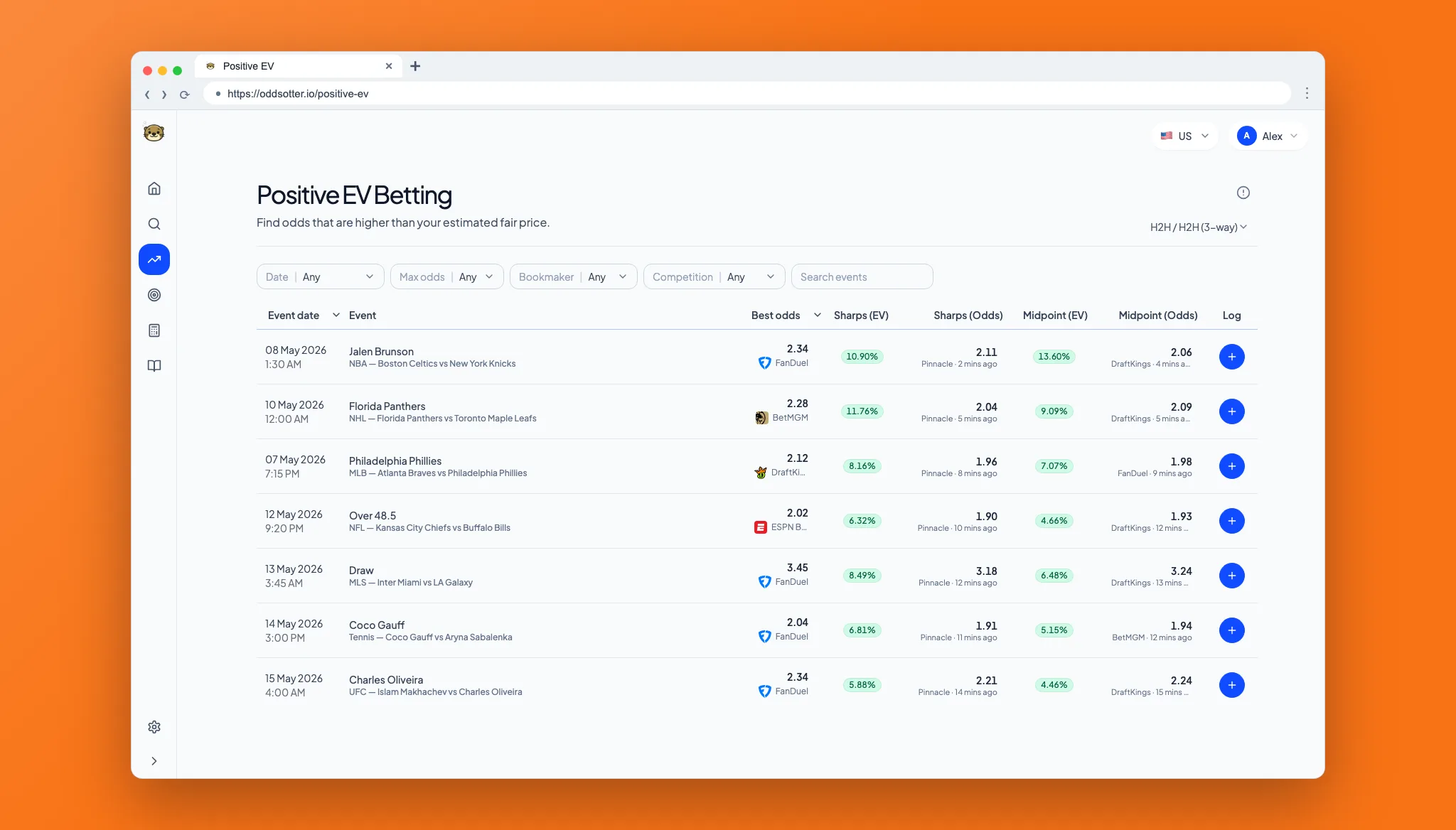
Task: Log the Jalen Brunson bet
Action: click(x=1232, y=357)
